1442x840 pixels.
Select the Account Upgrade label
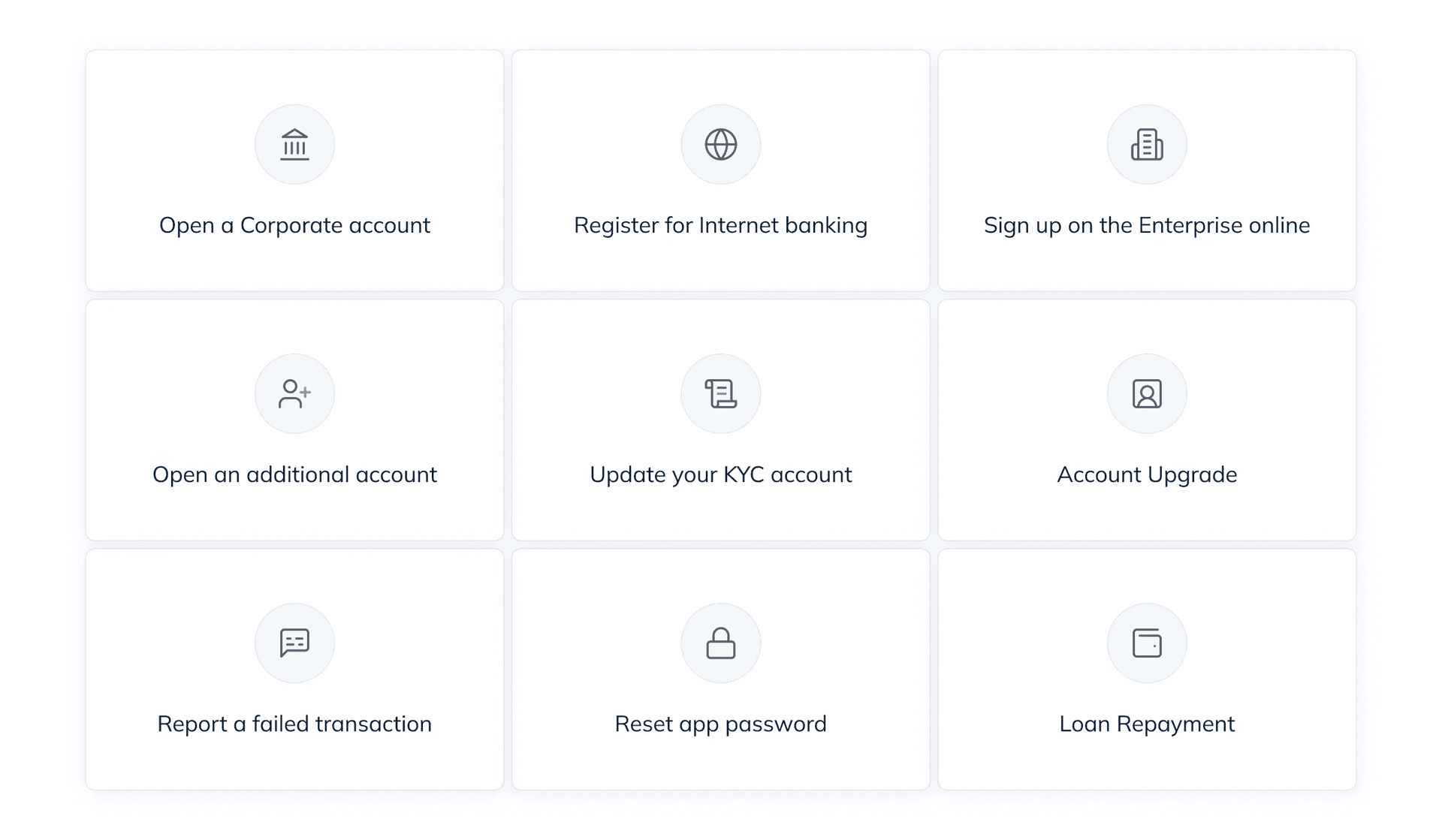[x=1147, y=474]
